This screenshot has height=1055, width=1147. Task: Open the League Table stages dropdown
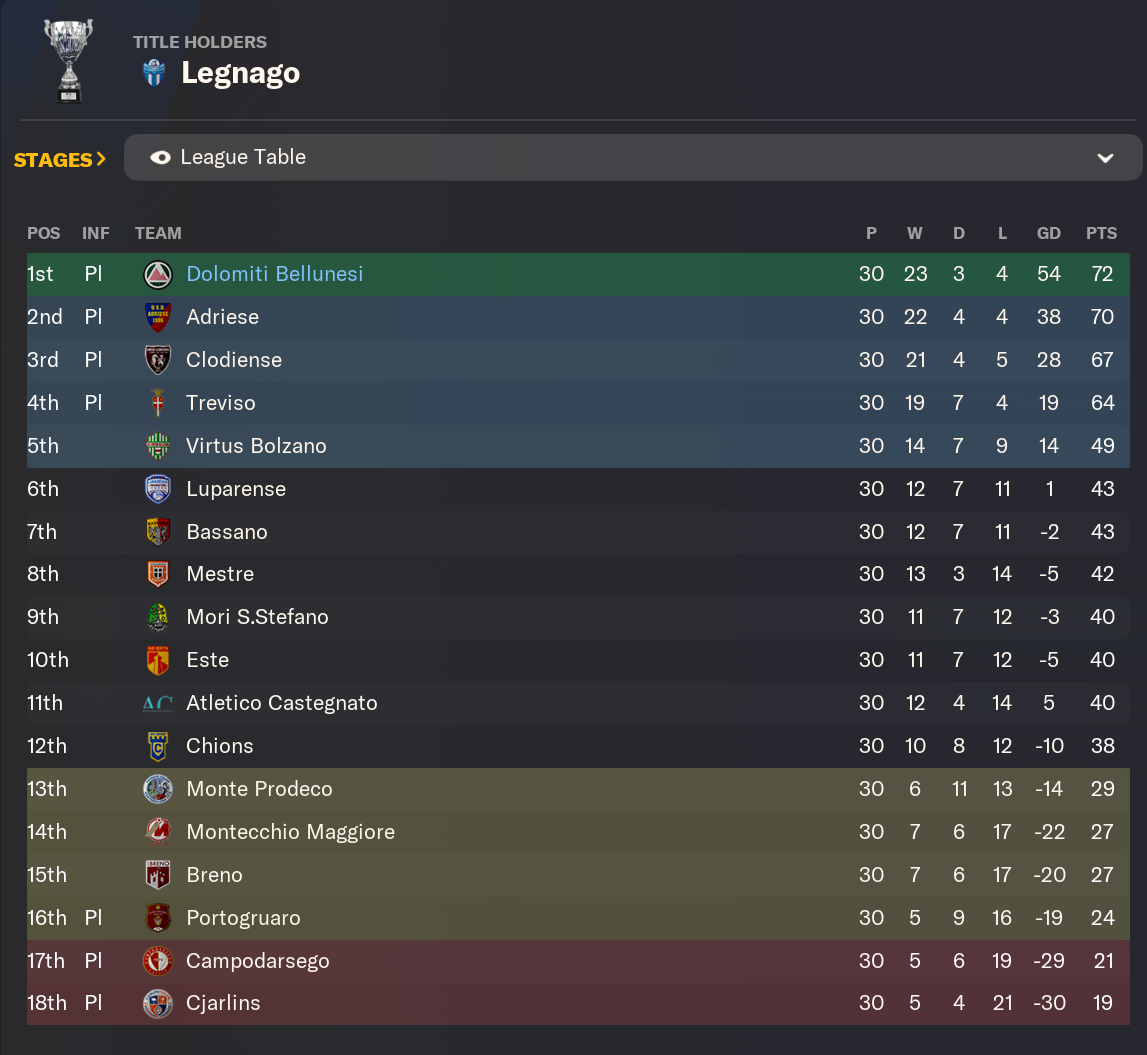632,158
